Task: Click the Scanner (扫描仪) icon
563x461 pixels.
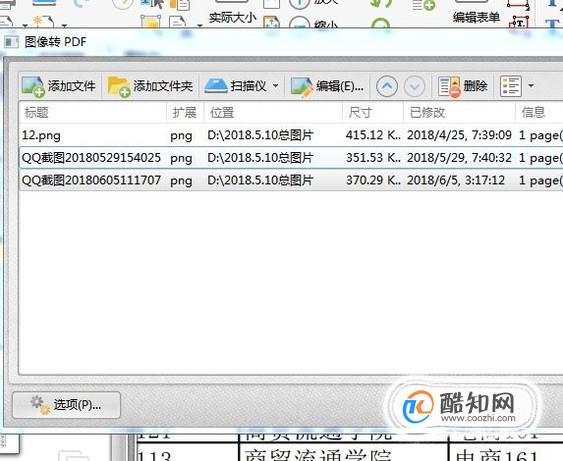Action: point(216,86)
